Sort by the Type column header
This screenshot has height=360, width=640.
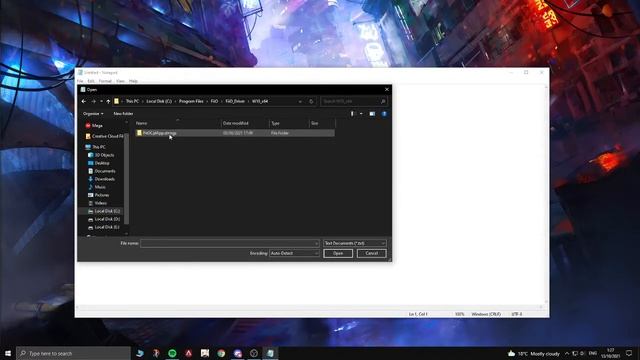click(289, 123)
